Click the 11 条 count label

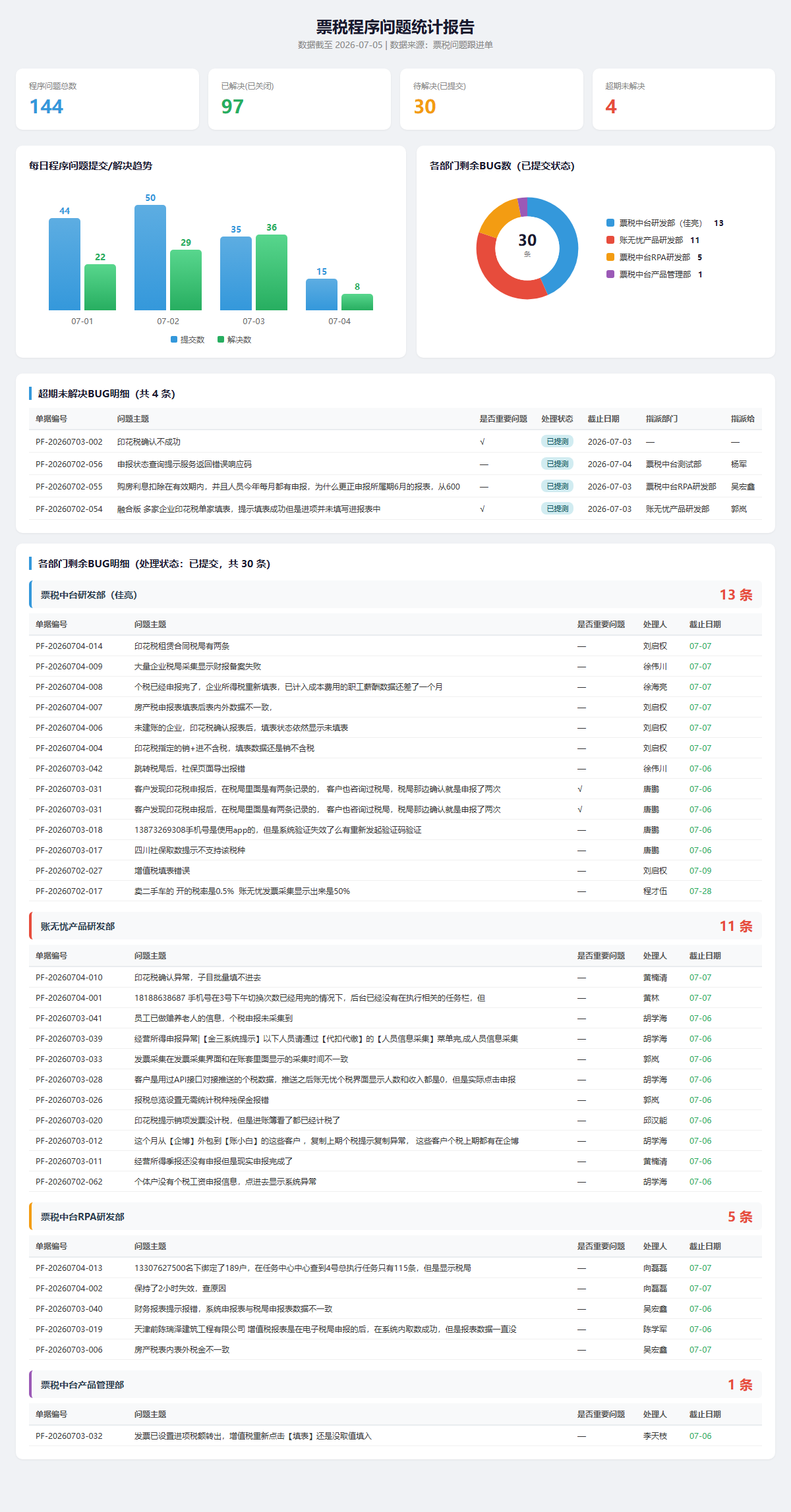pos(736,926)
